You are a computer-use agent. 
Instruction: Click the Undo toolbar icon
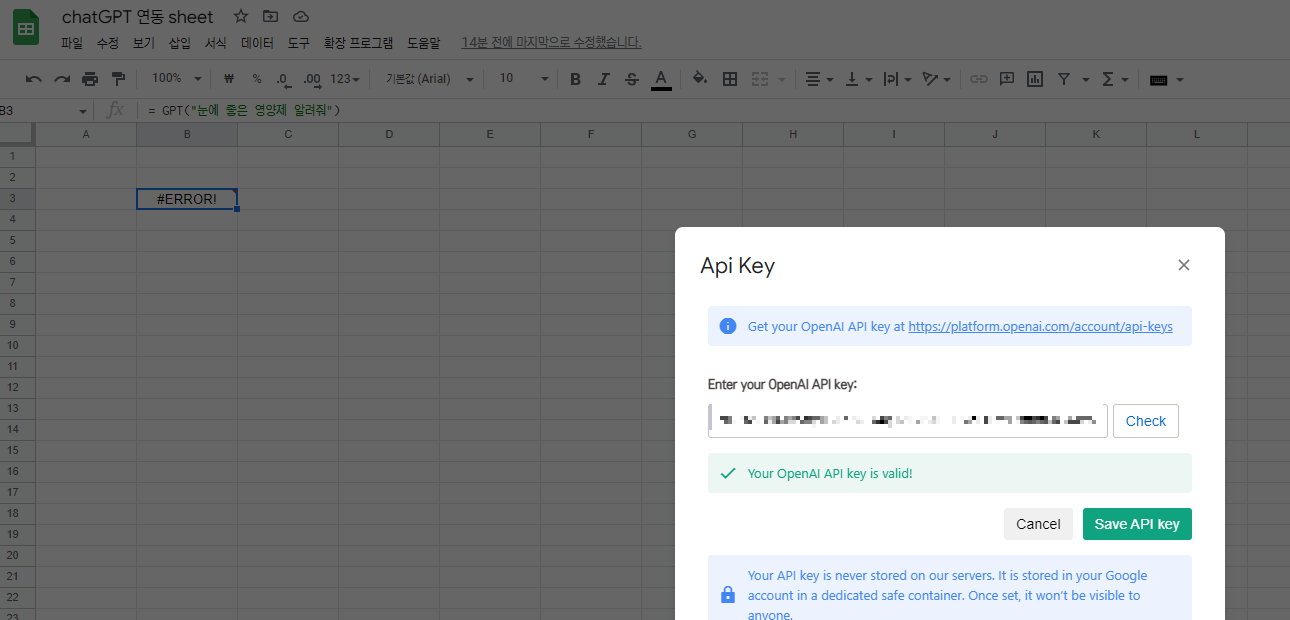click(x=34, y=79)
